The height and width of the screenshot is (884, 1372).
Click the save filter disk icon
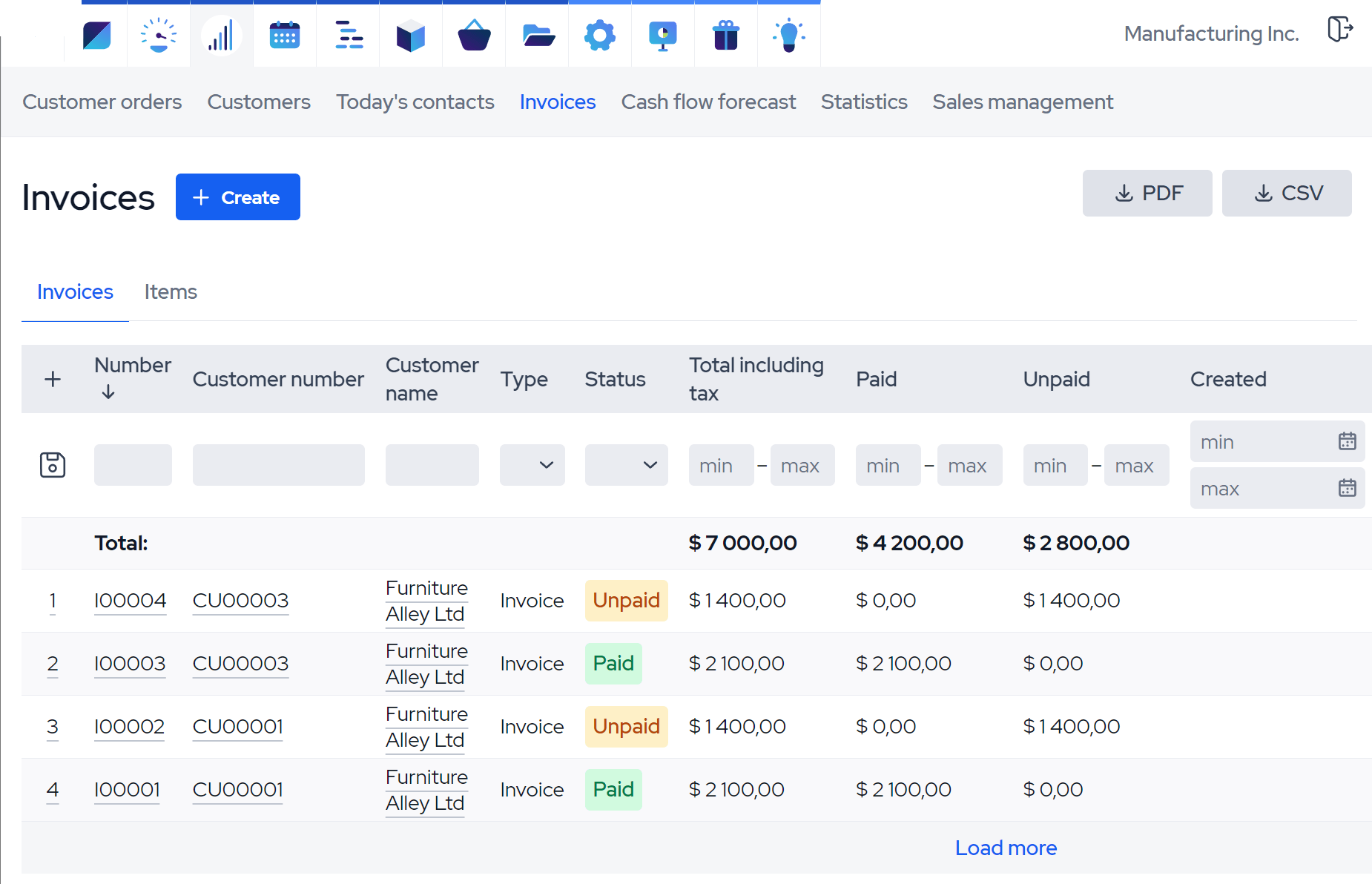53,465
